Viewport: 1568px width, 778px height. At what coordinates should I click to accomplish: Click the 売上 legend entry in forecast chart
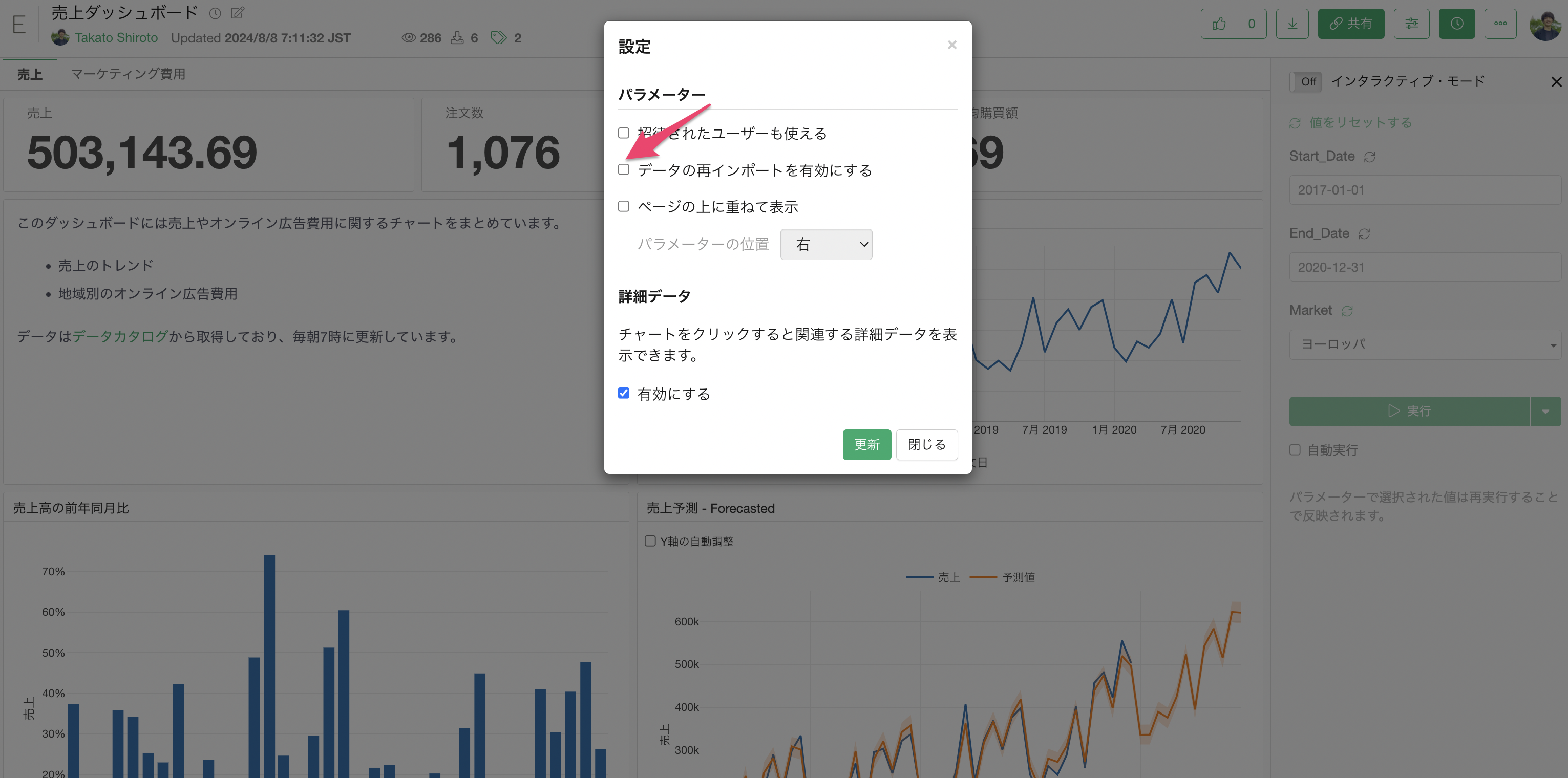[x=933, y=577]
